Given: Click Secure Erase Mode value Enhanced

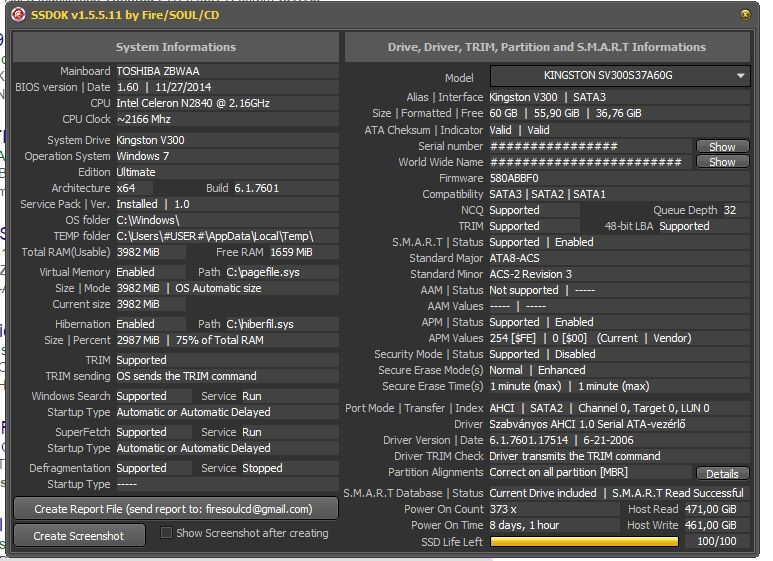Looking at the screenshot, I should pos(562,370).
